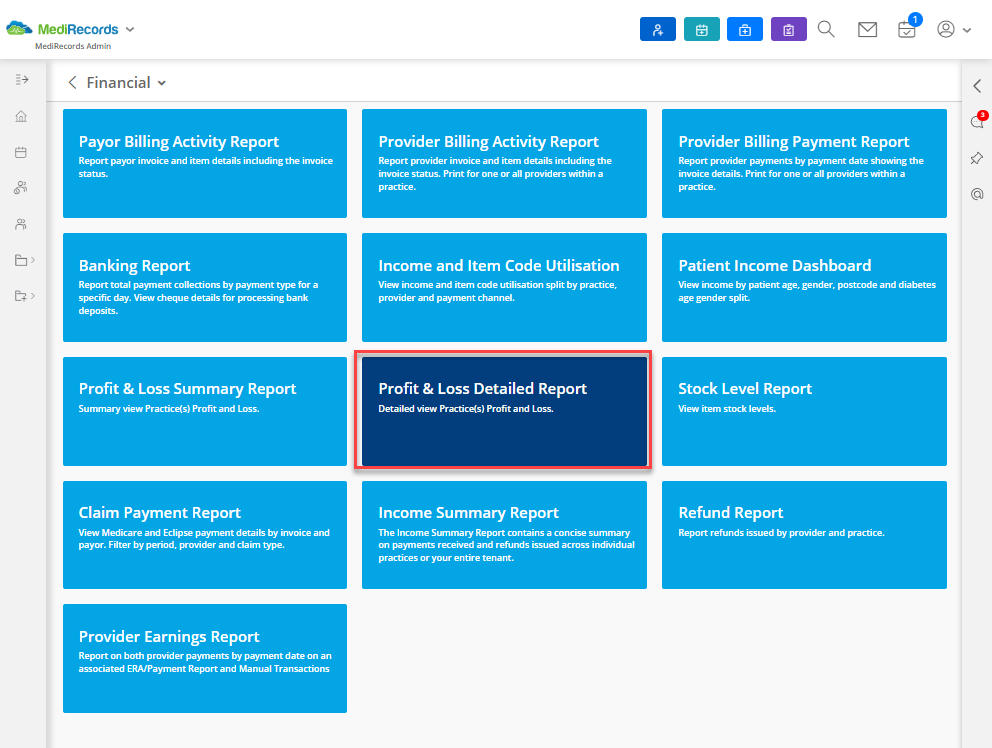The image size is (992, 748).
Task: Click the @ mentions icon
Action: (977, 194)
